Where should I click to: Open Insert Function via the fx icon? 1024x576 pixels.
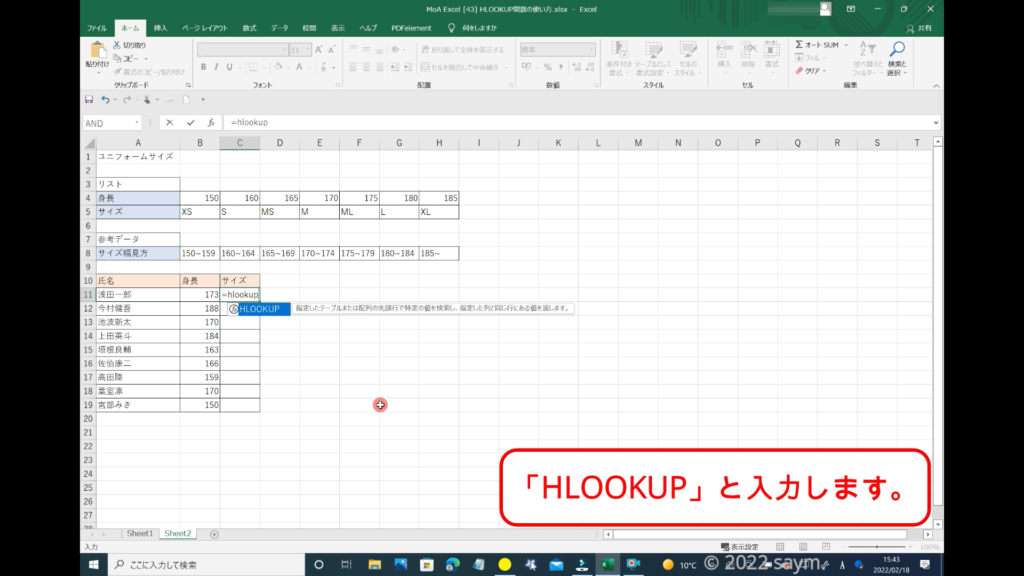tap(211, 123)
